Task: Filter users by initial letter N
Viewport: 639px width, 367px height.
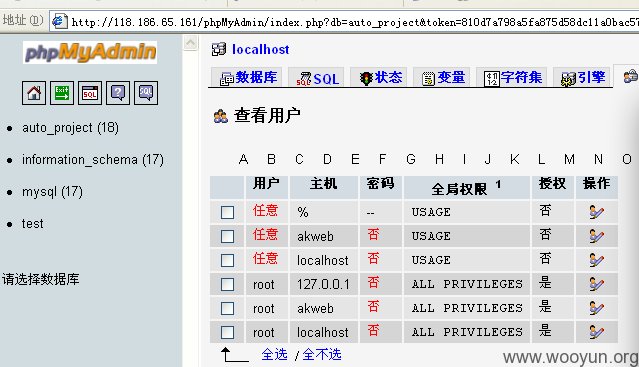Action: [598, 159]
